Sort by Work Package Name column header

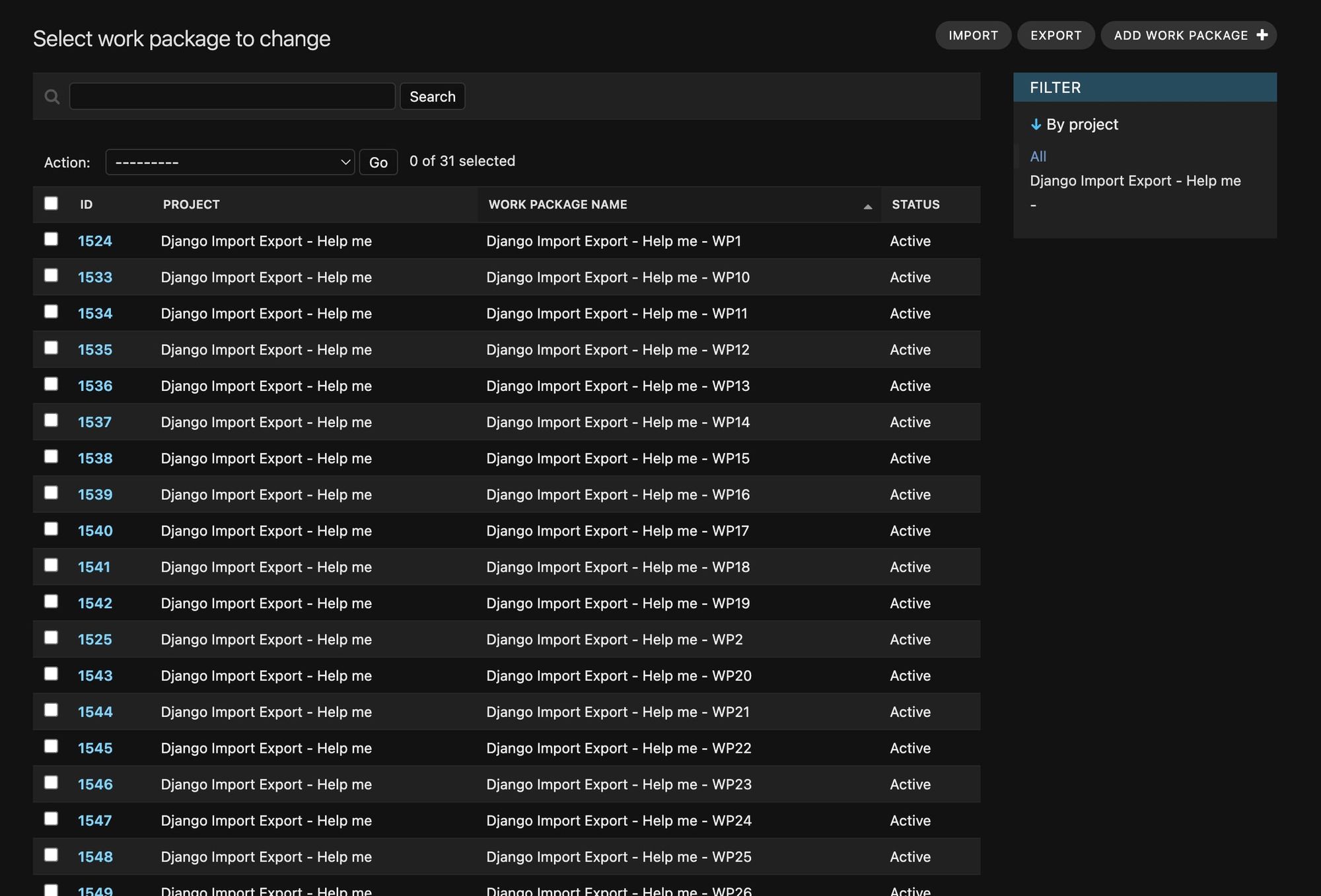558,205
